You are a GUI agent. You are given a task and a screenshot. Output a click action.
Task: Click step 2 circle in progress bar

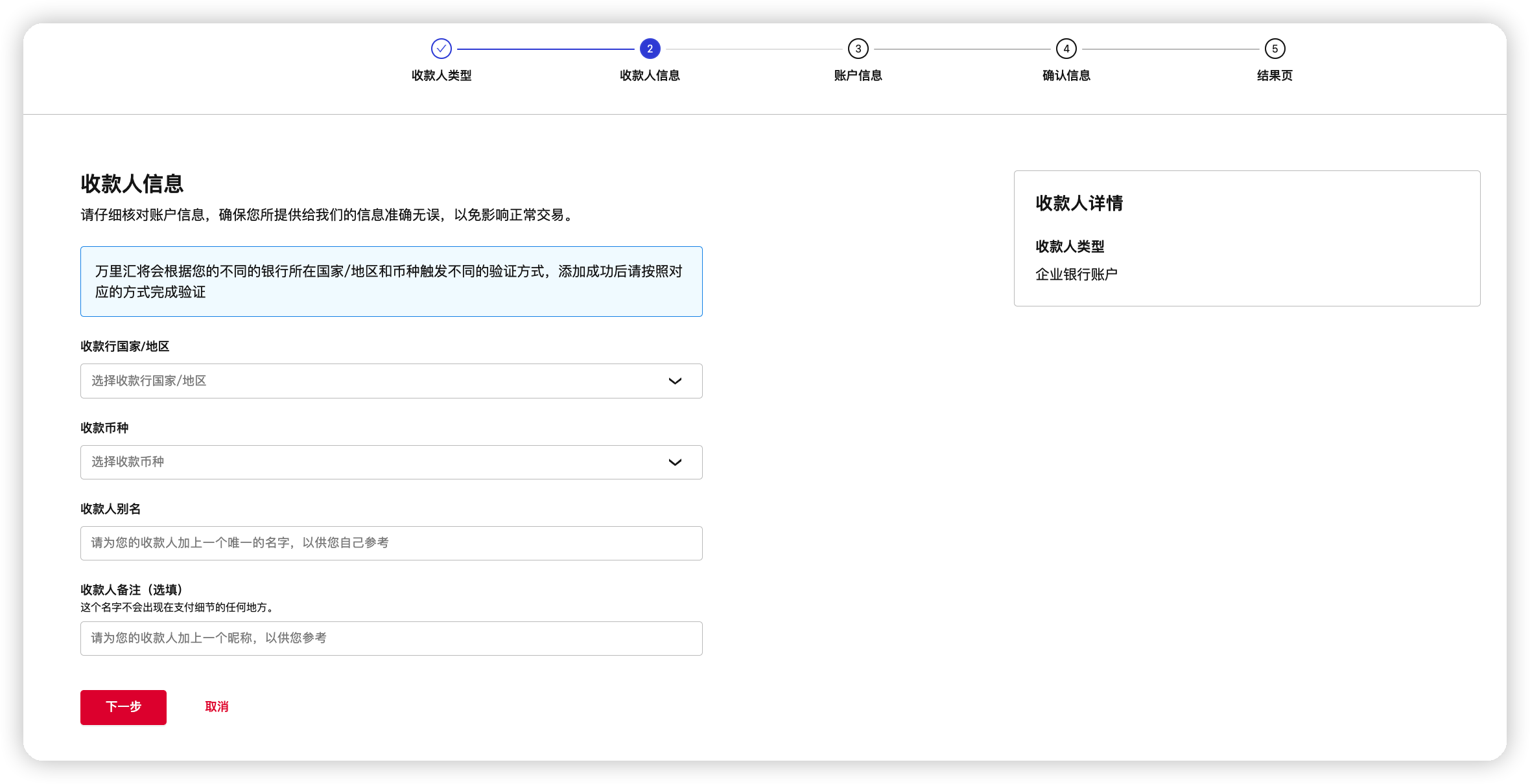pos(650,49)
